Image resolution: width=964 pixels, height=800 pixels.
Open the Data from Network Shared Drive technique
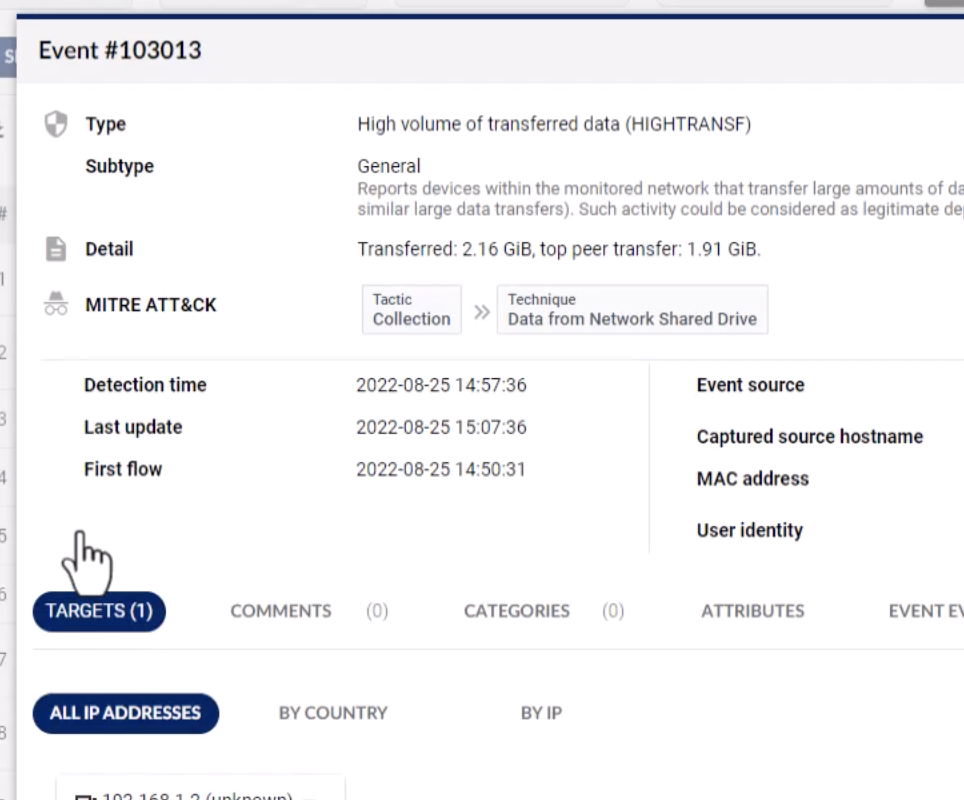632,310
